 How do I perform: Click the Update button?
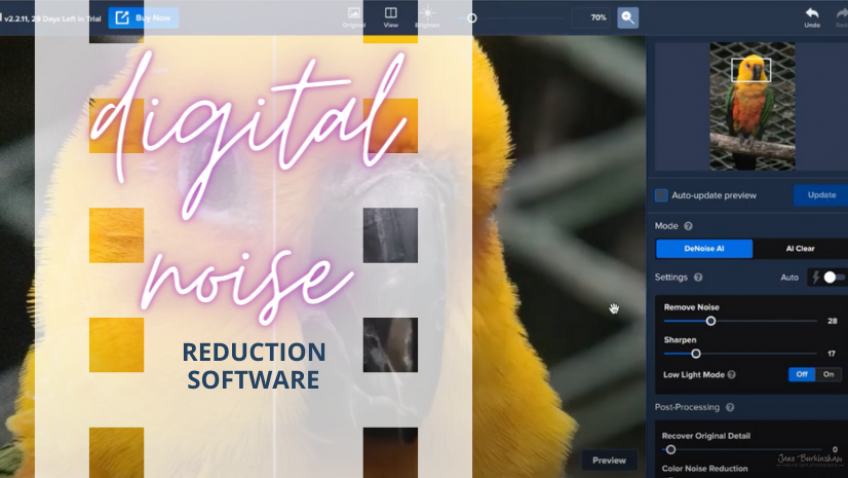pyautogui.click(x=820, y=195)
